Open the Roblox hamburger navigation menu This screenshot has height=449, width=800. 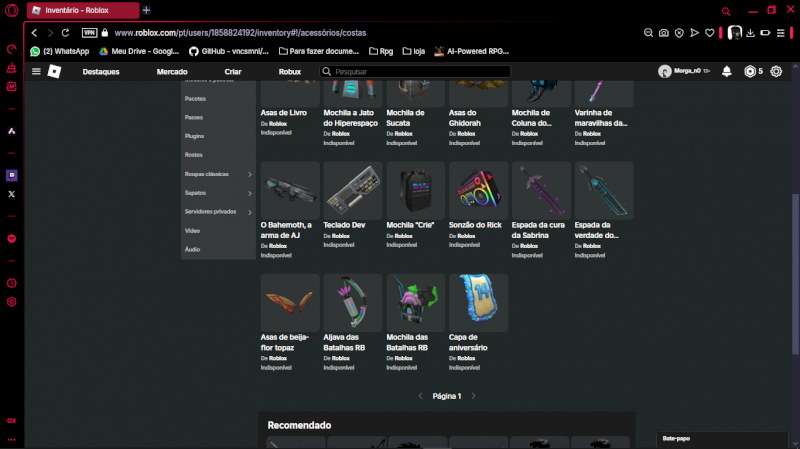36,71
